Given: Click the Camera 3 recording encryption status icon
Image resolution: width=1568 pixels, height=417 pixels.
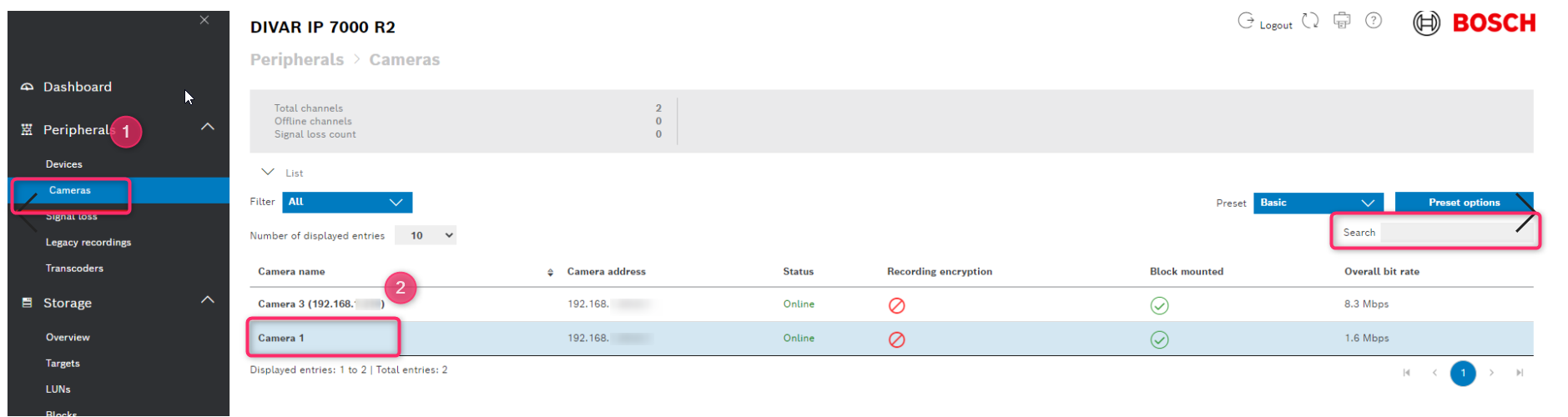Looking at the screenshot, I should (897, 305).
